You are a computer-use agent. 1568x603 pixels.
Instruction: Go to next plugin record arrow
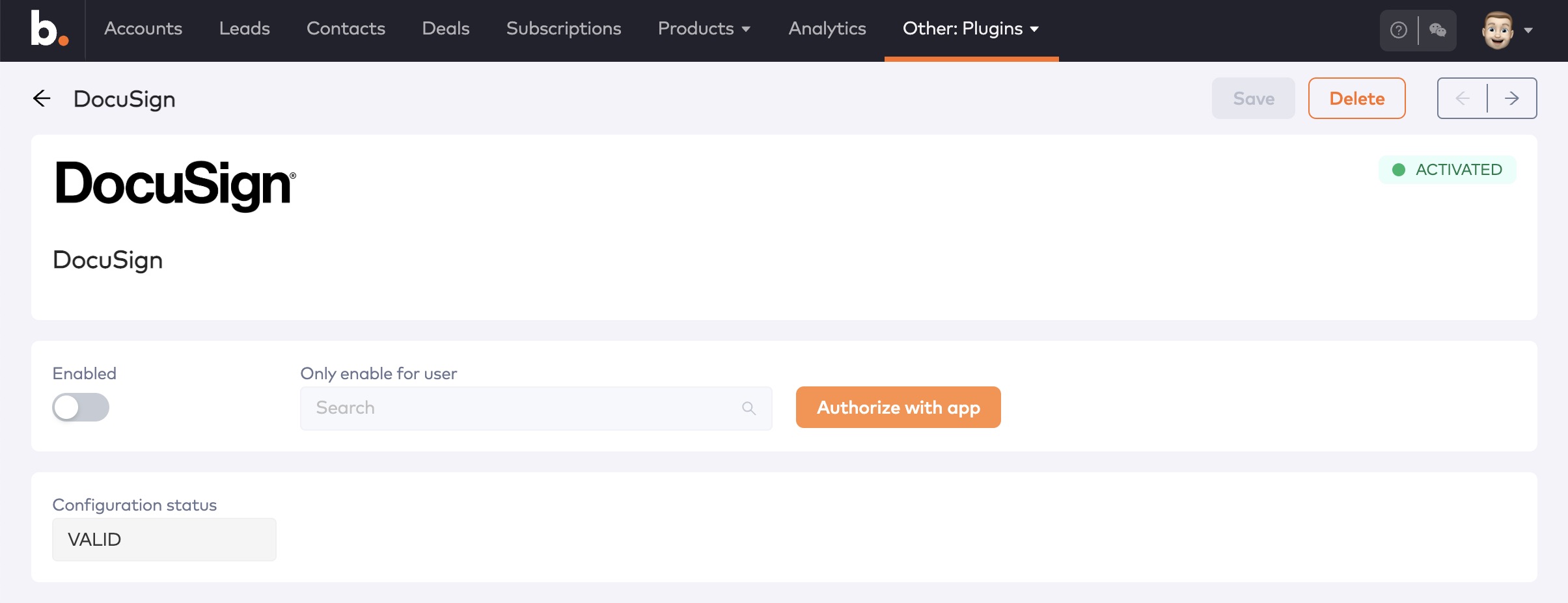[x=1512, y=98]
